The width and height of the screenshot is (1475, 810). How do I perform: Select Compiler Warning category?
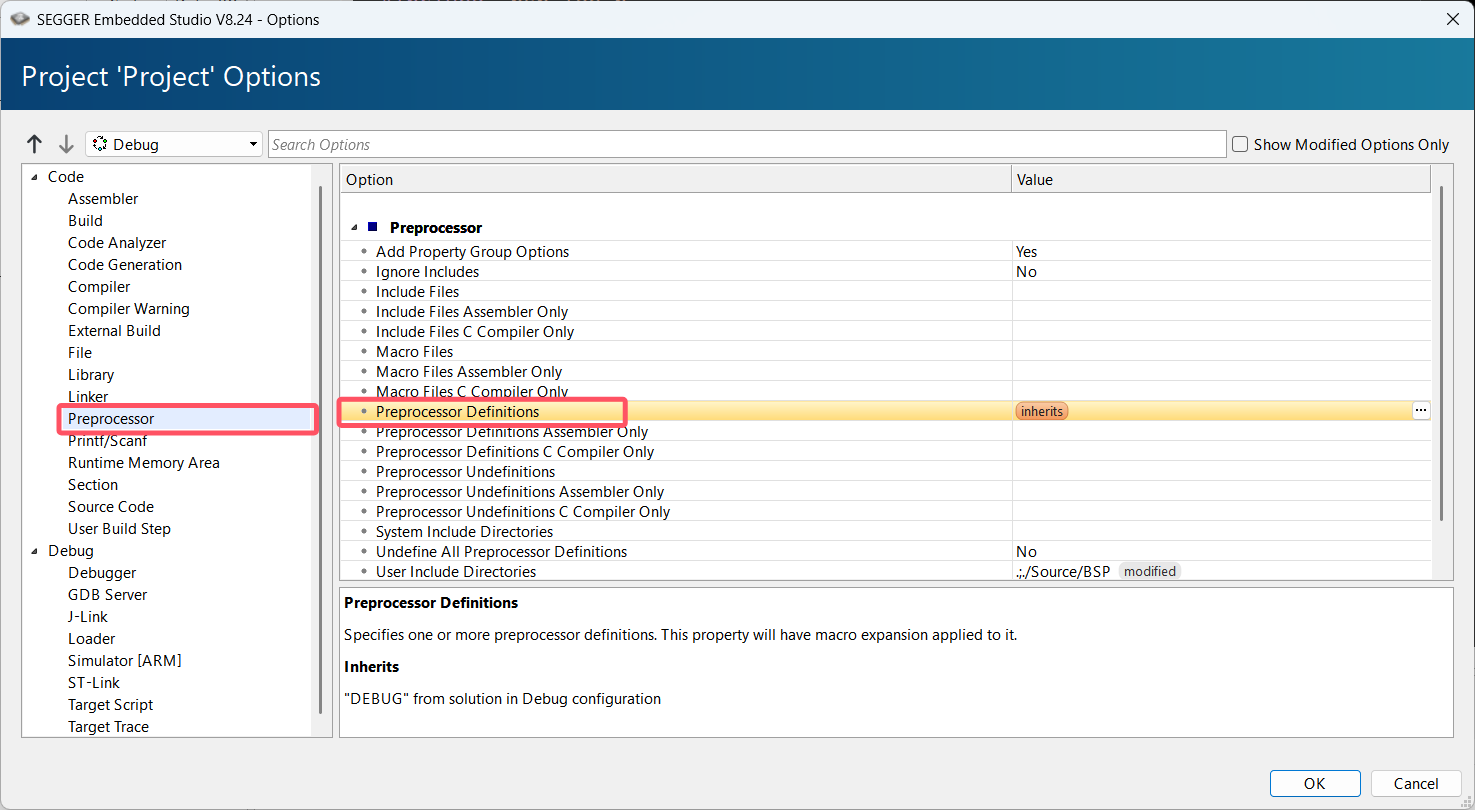[x=129, y=309]
